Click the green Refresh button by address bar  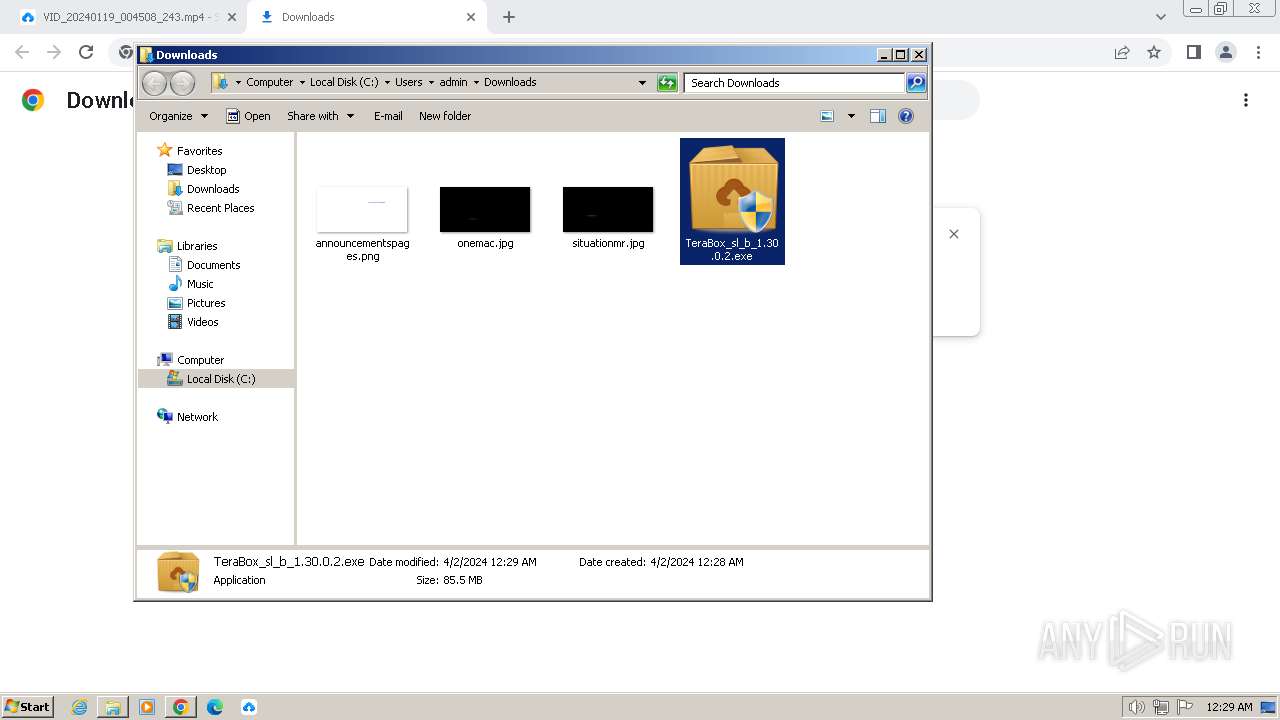point(667,83)
